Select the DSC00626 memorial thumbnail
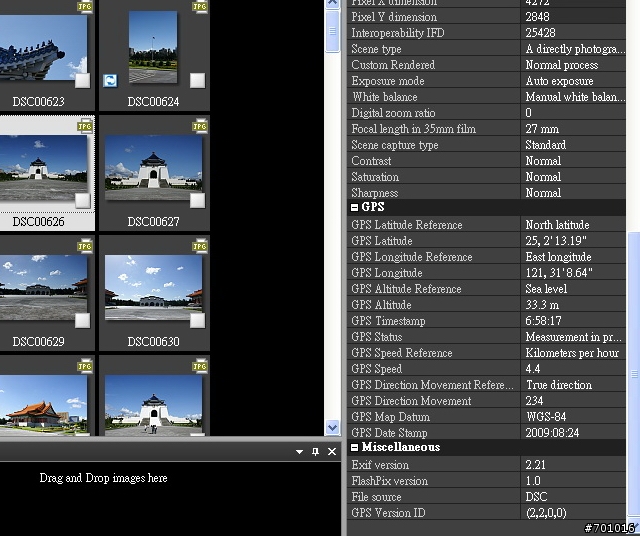The image size is (640, 536). (43, 167)
